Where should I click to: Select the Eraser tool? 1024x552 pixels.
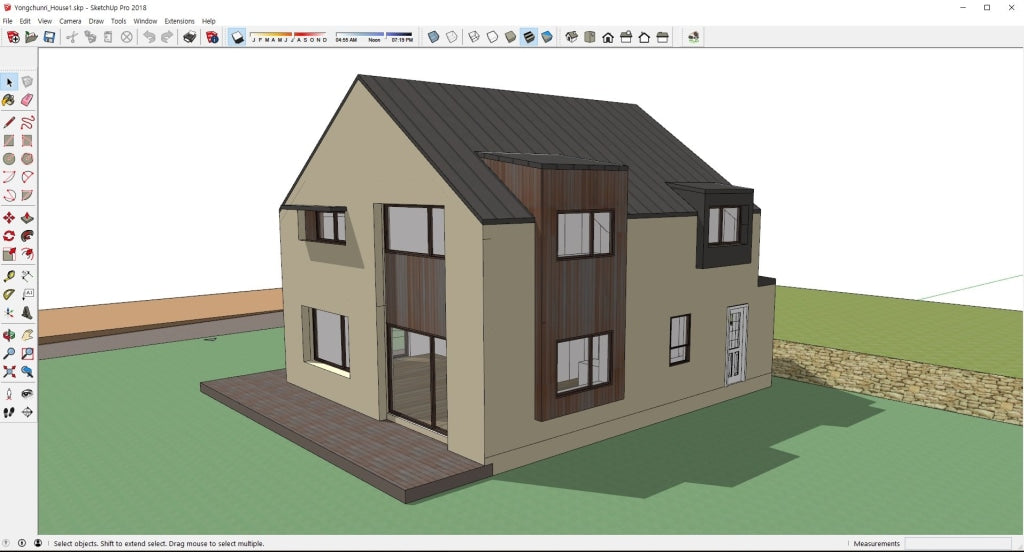click(x=27, y=100)
